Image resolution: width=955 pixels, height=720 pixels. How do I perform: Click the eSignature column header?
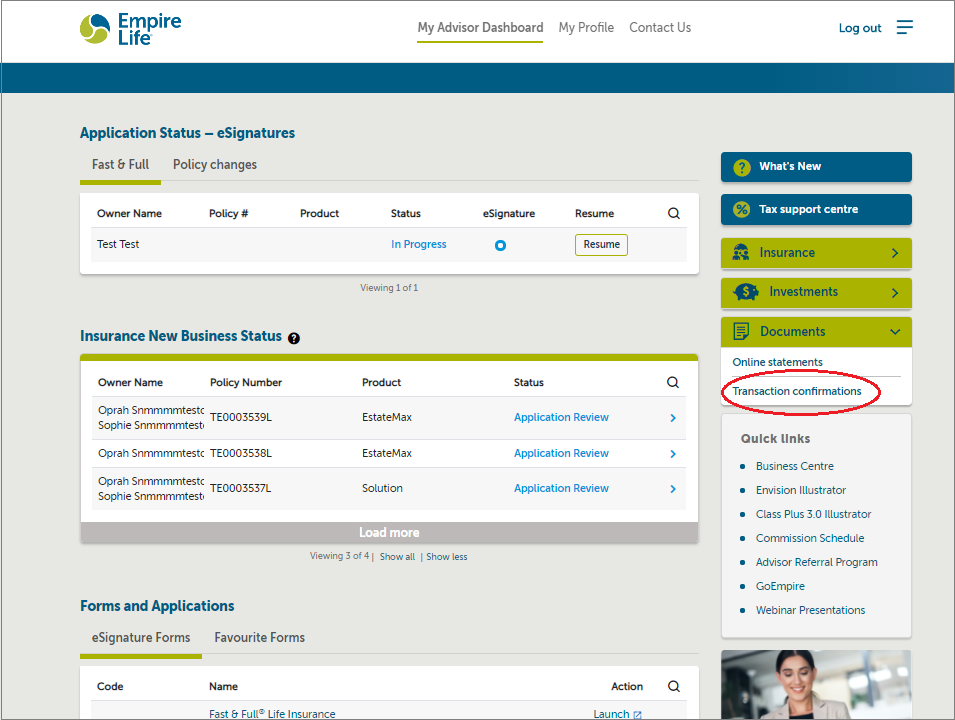(x=509, y=214)
